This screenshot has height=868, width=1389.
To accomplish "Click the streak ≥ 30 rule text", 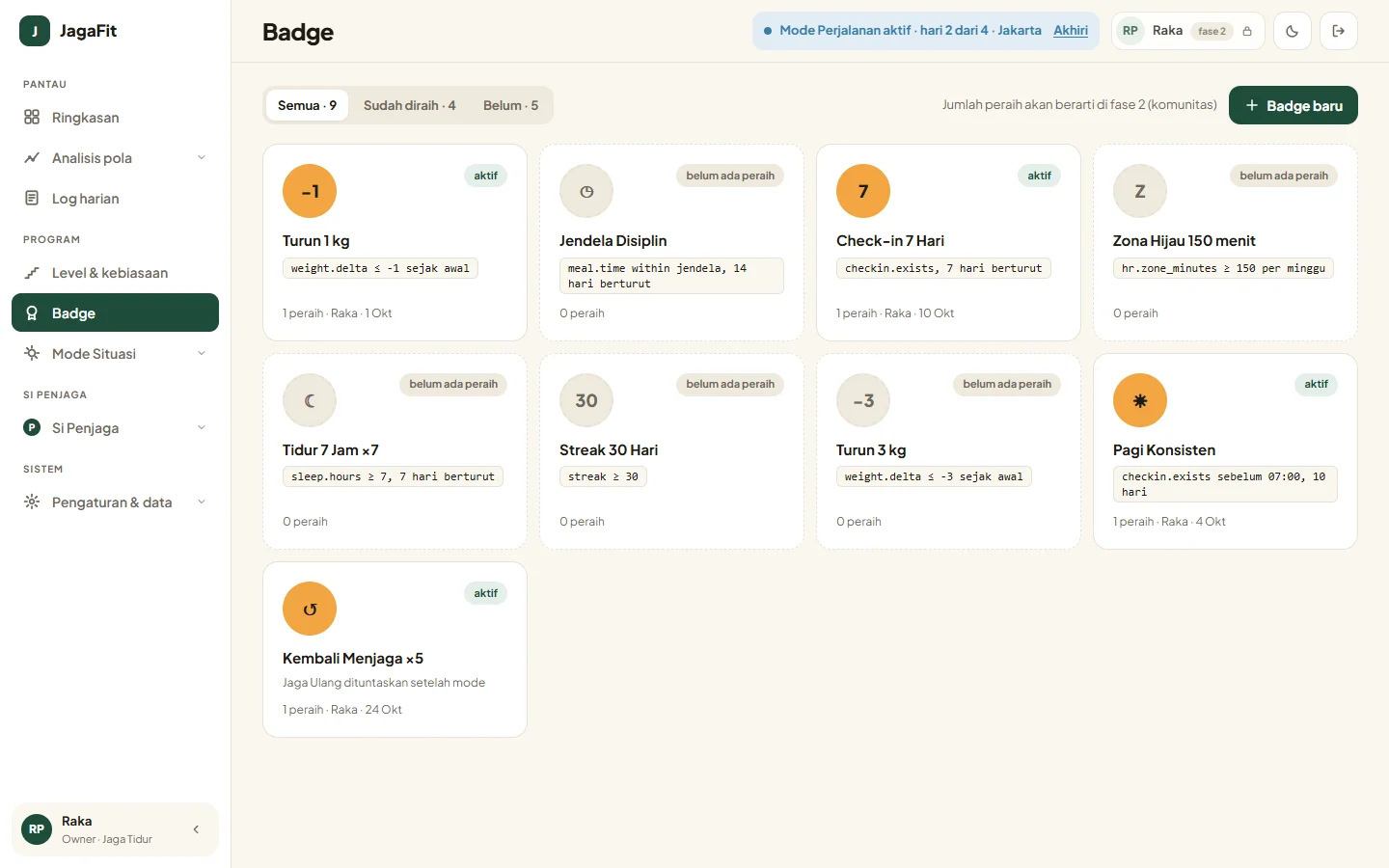I will pyautogui.click(x=603, y=476).
